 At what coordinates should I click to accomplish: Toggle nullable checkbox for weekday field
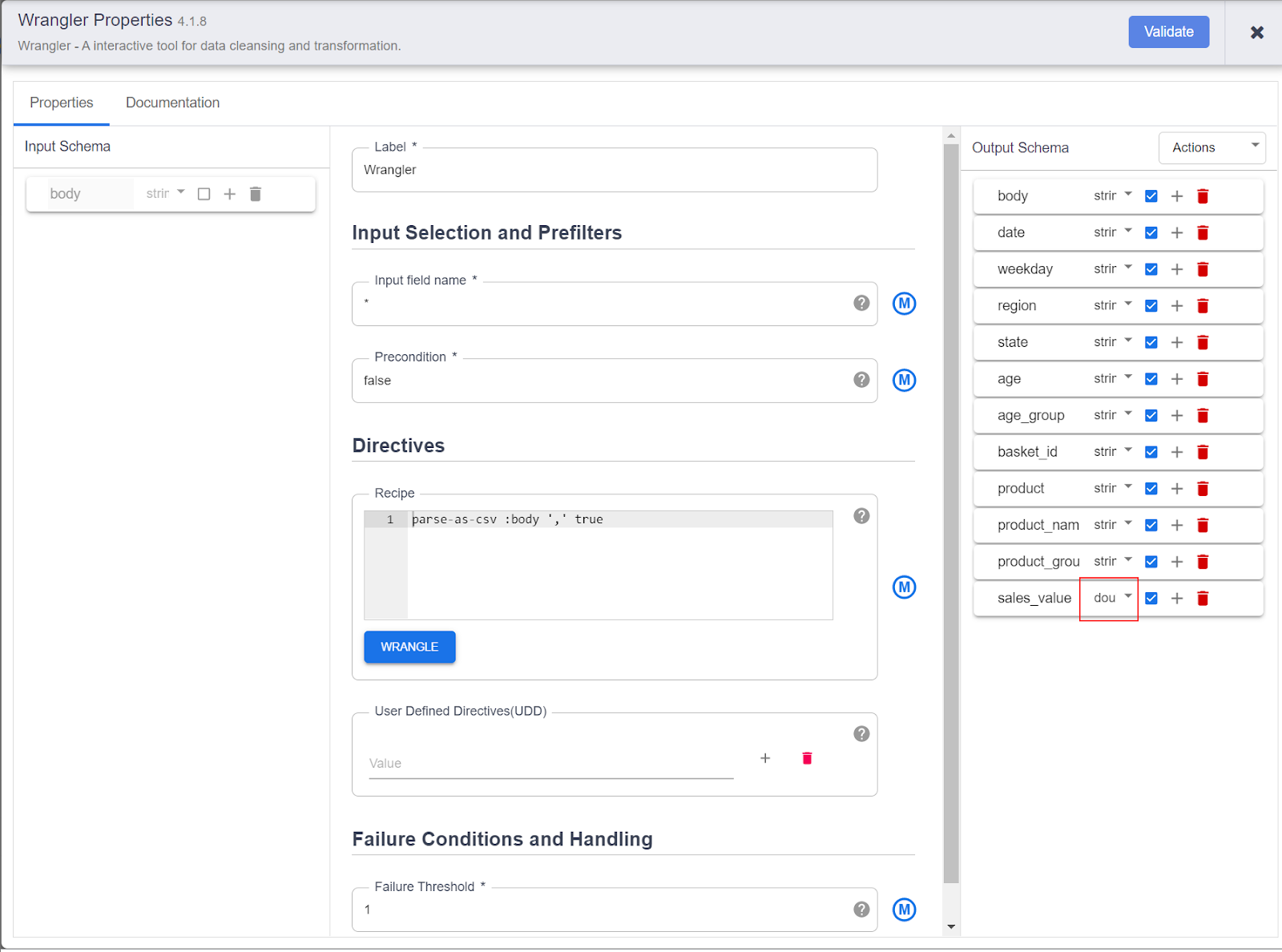tap(1151, 269)
